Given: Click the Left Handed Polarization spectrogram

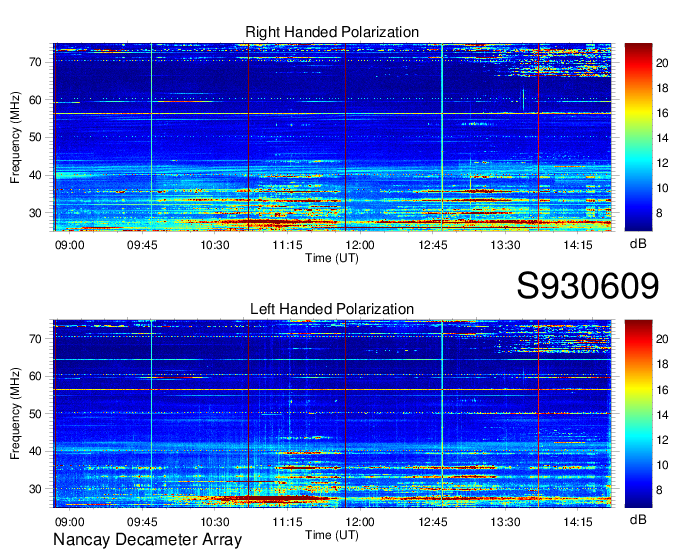Looking at the screenshot, I should [332, 414].
